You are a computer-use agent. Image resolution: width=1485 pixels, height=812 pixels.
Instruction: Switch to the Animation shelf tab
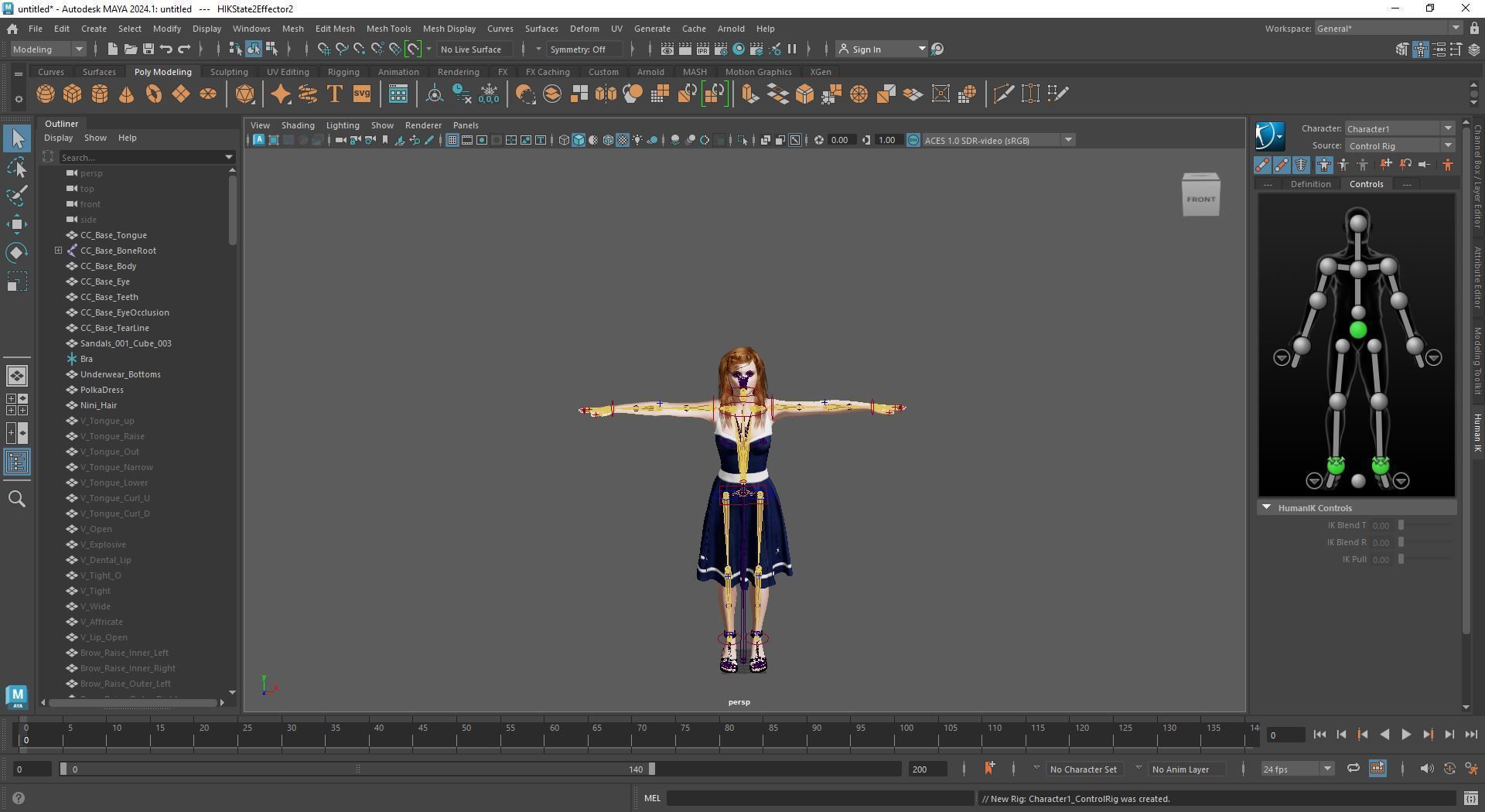click(398, 72)
